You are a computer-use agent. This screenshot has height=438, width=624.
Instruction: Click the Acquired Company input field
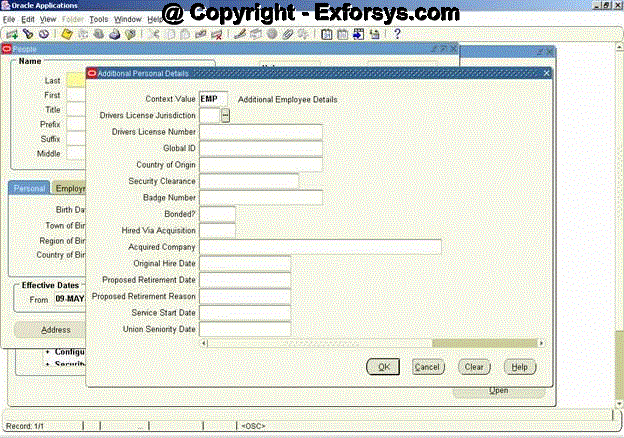(x=320, y=247)
